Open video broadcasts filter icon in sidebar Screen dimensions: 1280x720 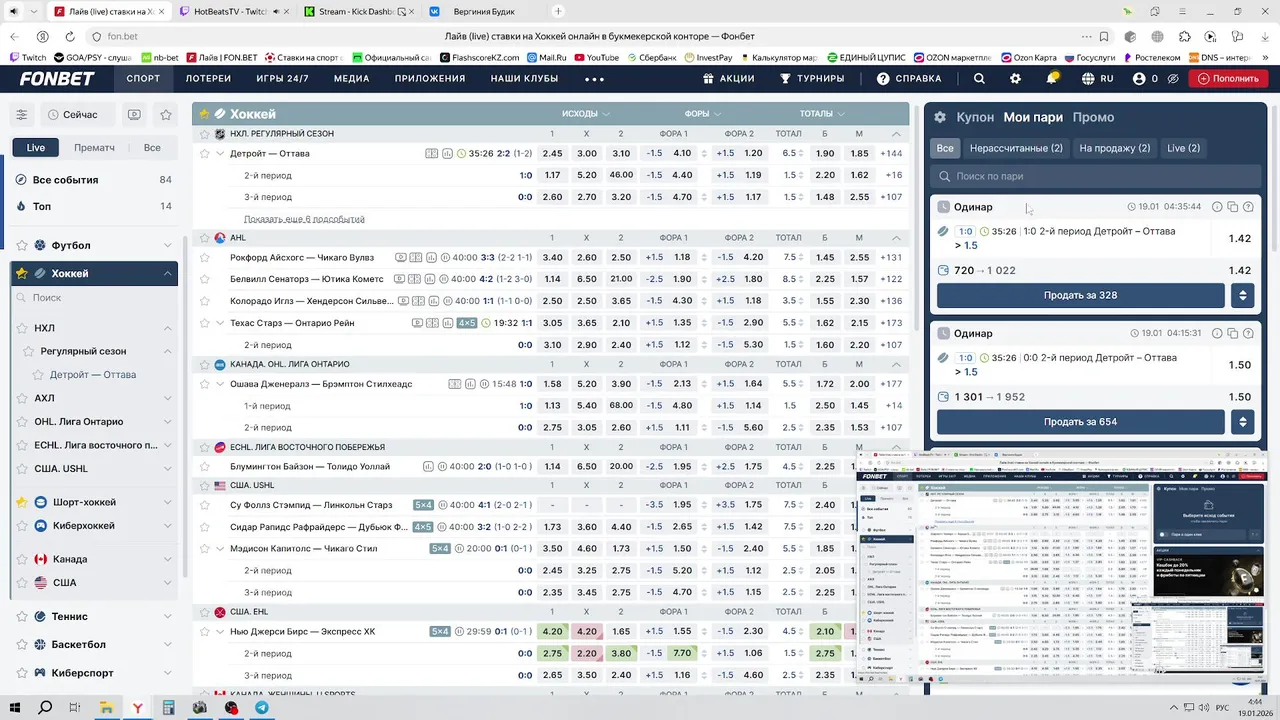click(x=134, y=115)
